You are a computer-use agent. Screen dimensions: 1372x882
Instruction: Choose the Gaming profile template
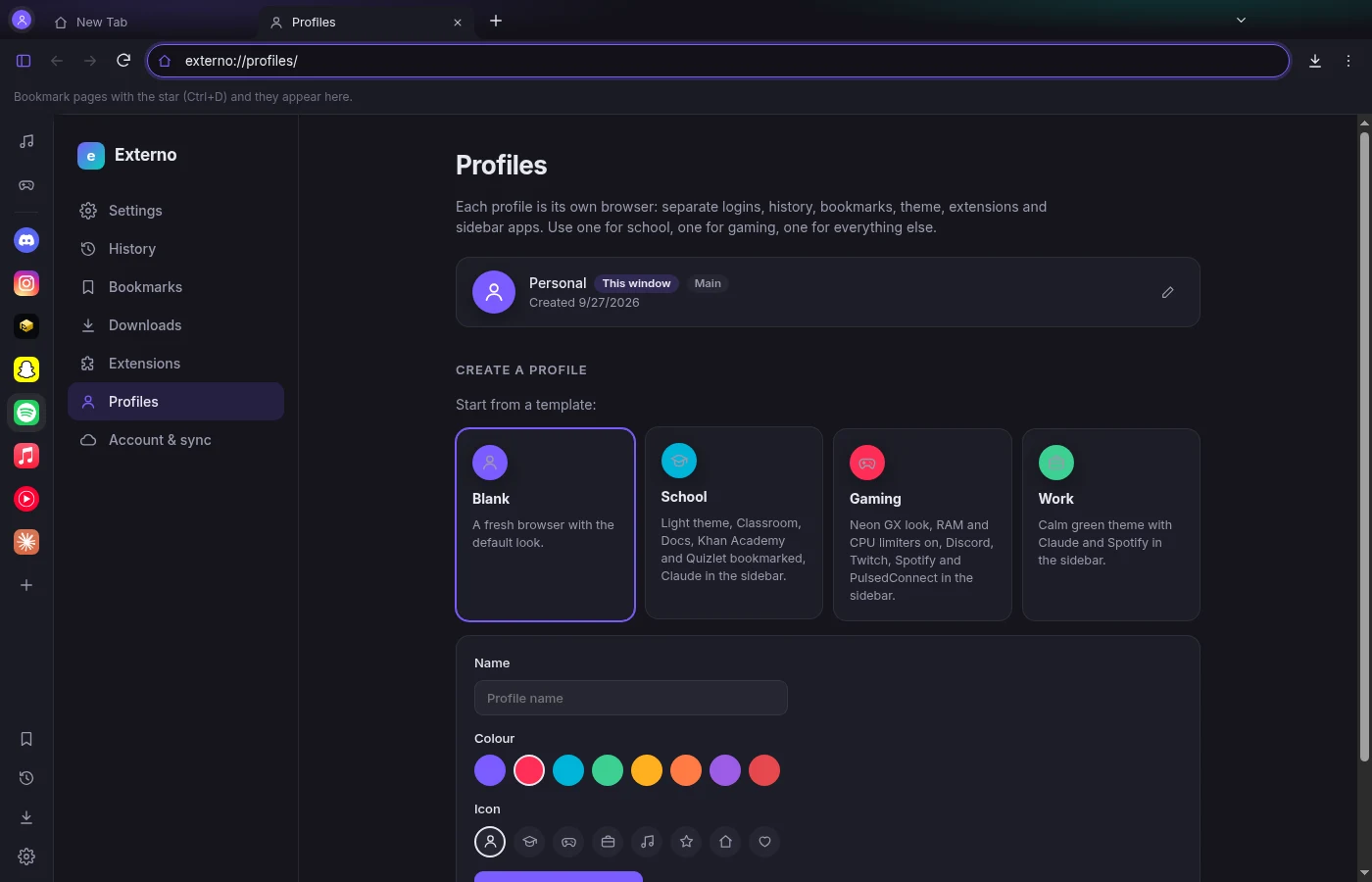922,524
